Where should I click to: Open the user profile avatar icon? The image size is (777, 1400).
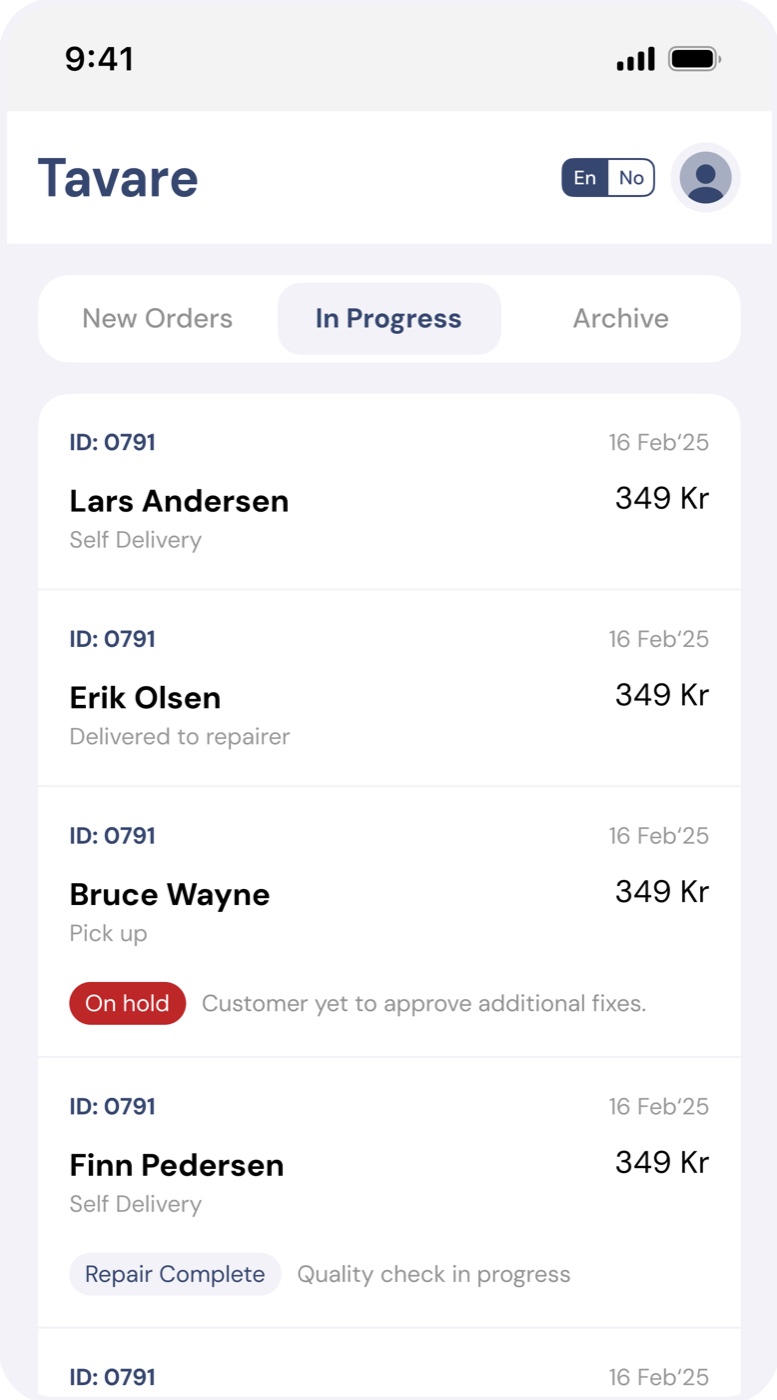[x=705, y=178]
